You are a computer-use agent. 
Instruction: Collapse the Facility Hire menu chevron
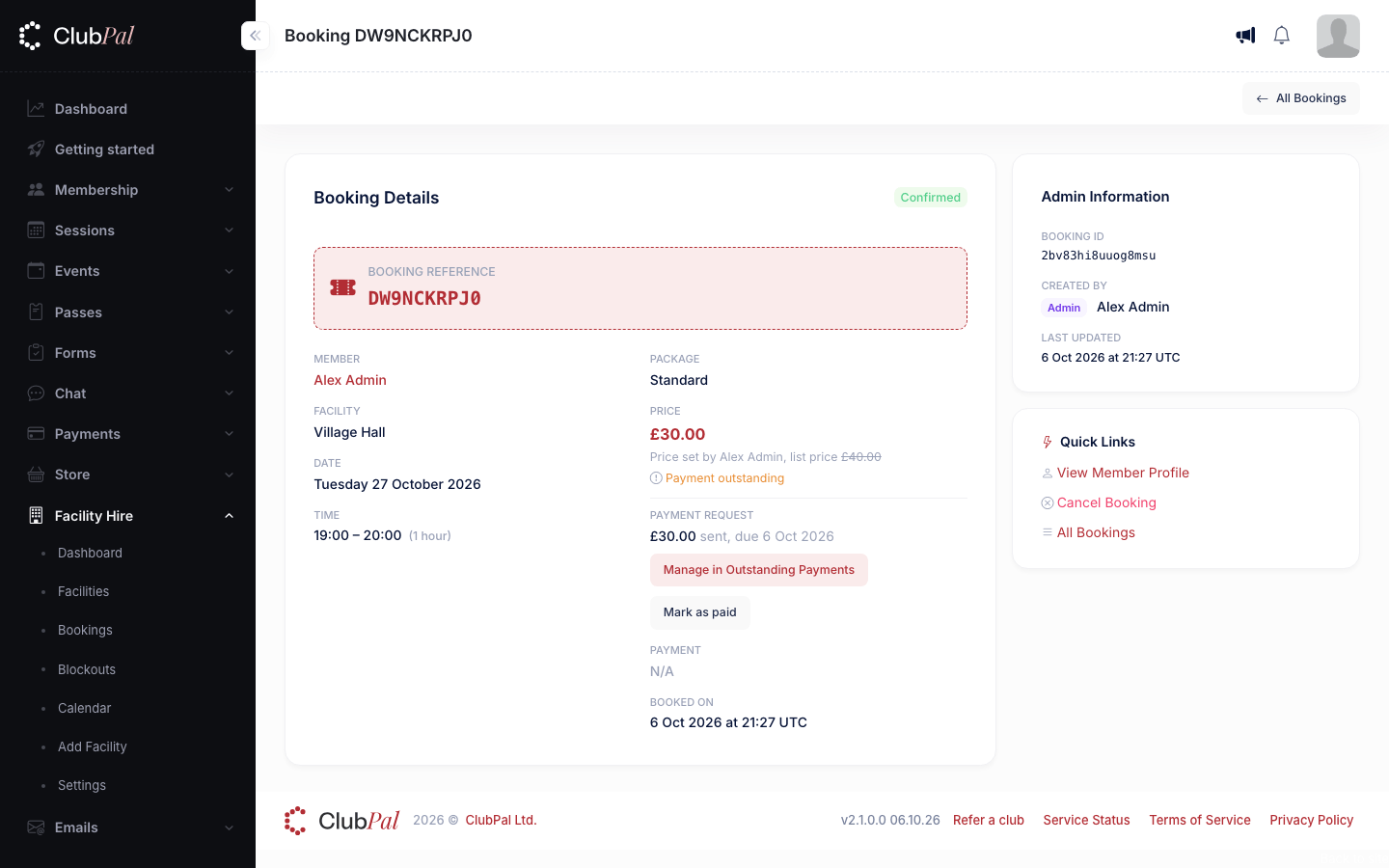[x=230, y=516]
